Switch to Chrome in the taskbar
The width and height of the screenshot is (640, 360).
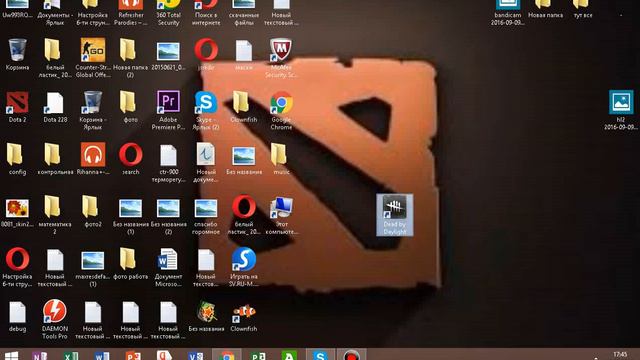point(227,354)
